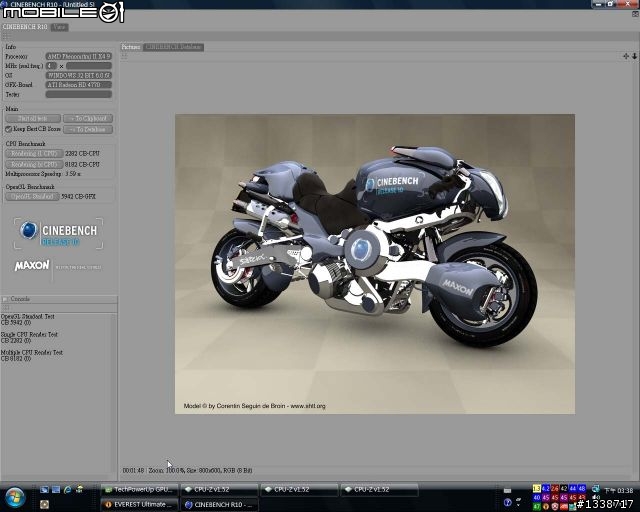Click the OpenGL Standard Test console line
Screen dimensions: 640x512
pyautogui.click(x=27, y=316)
